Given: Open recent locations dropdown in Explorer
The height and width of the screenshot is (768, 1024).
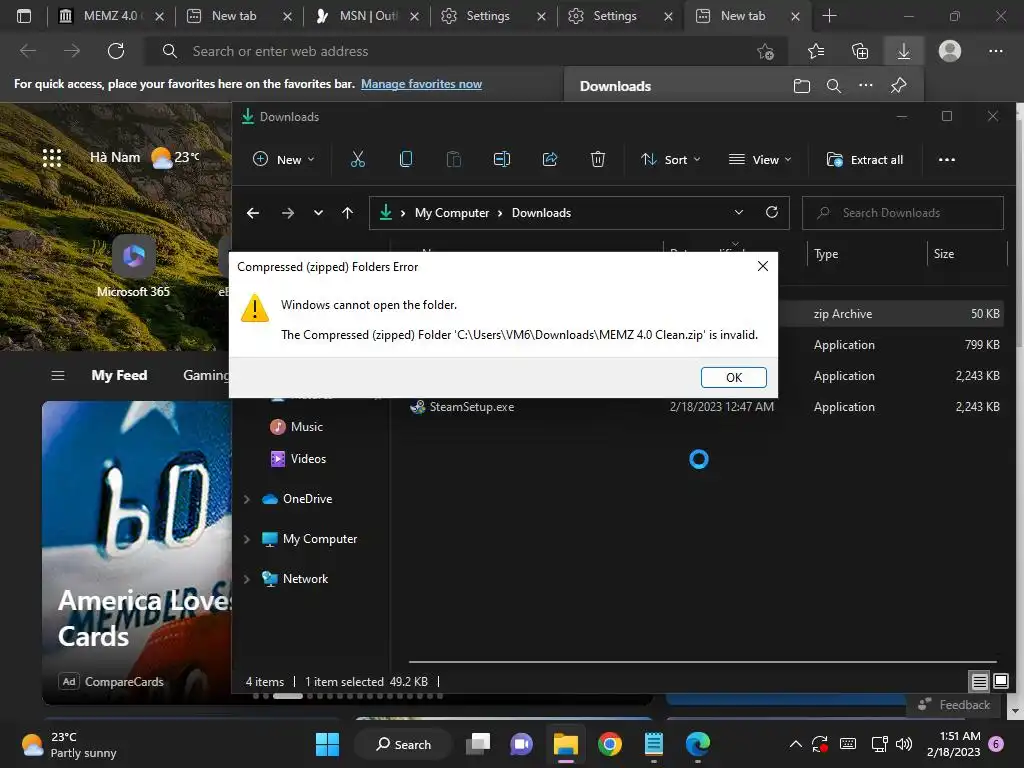Looking at the screenshot, I should coord(318,213).
